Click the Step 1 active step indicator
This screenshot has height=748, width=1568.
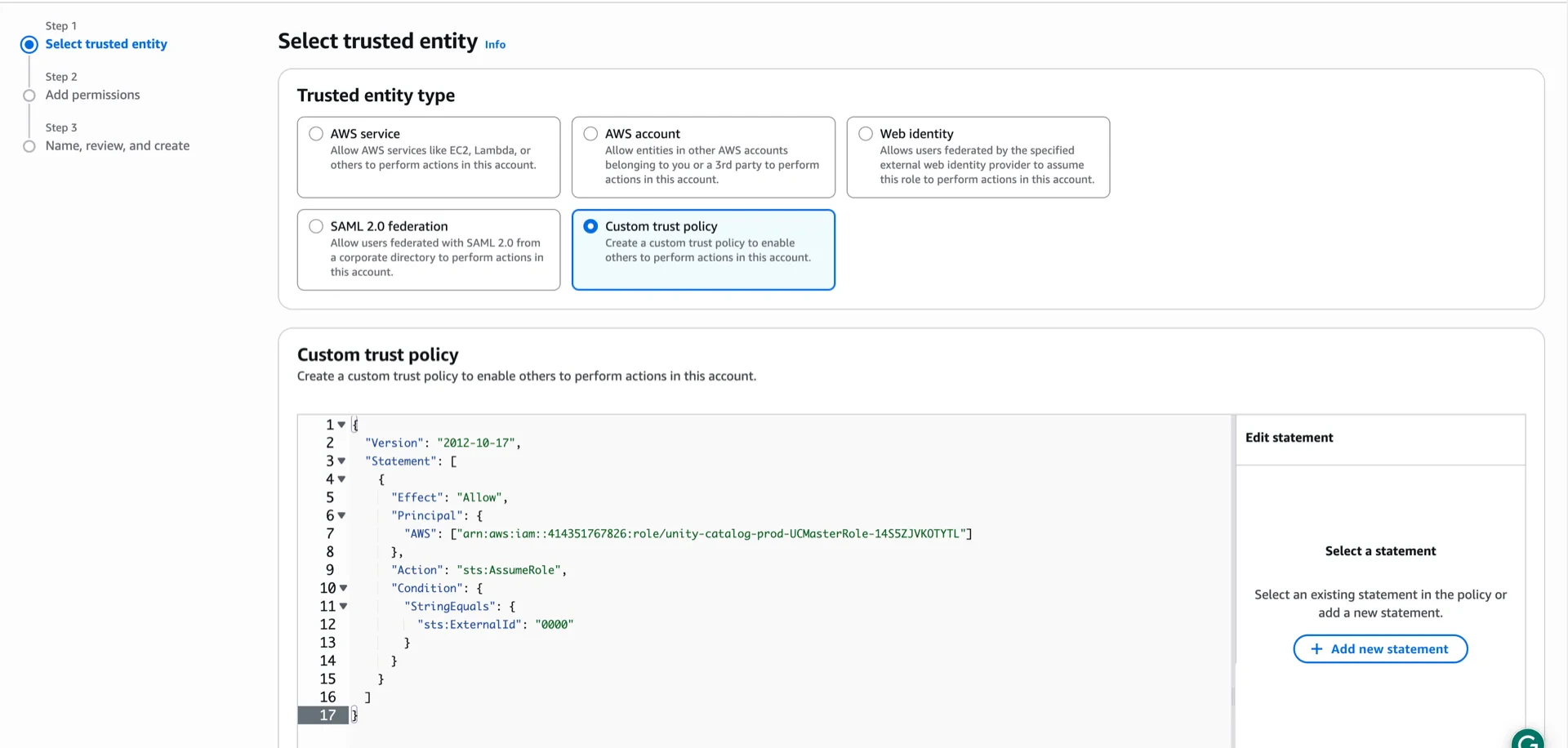click(29, 44)
